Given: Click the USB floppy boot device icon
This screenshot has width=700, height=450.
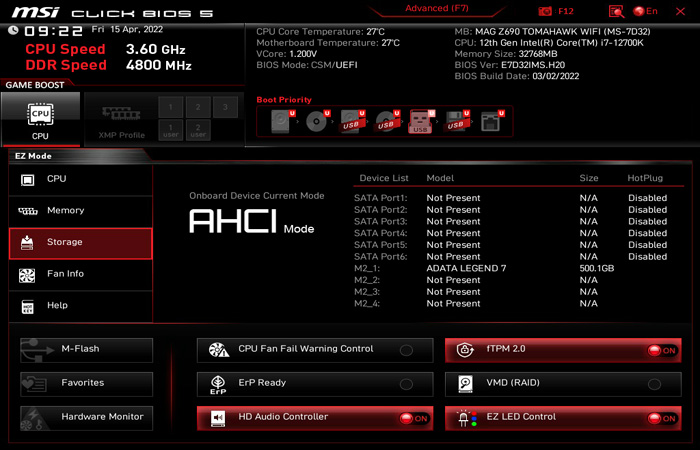Looking at the screenshot, I should 456,121.
